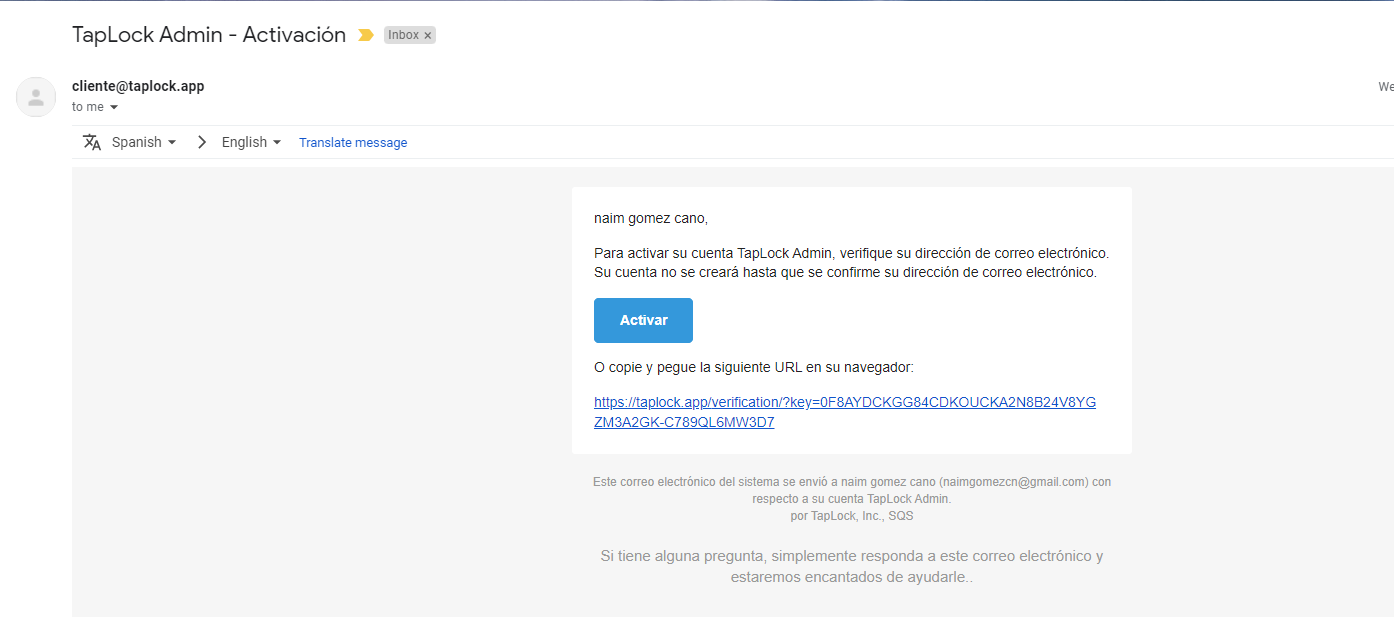Click the Translate message link
The width and height of the screenshot is (1394, 631).
point(353,142)
